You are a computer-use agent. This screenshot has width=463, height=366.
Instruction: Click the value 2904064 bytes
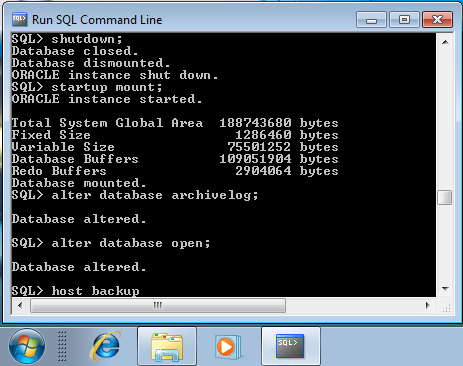(287, 171)
